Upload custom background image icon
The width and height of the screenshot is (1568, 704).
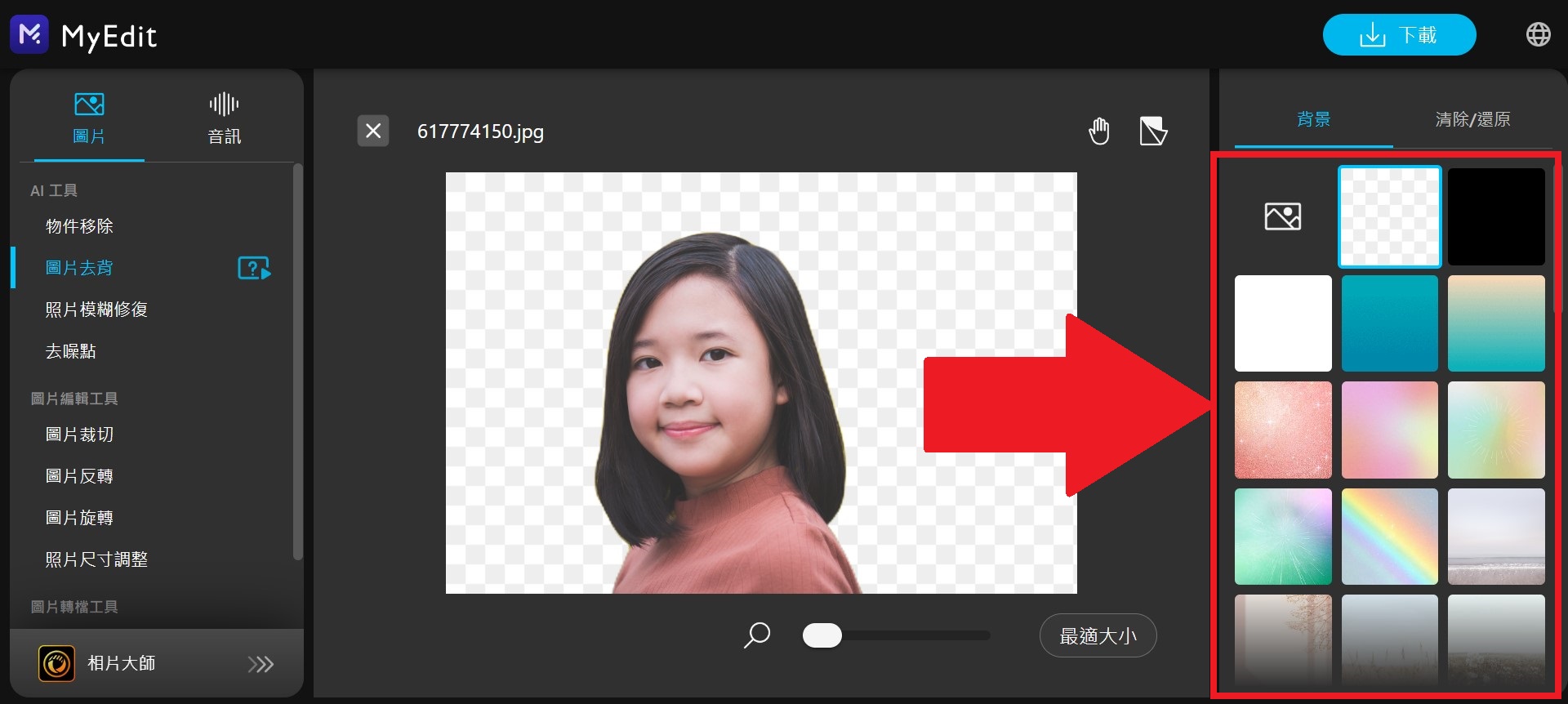tap(1283, 216)
